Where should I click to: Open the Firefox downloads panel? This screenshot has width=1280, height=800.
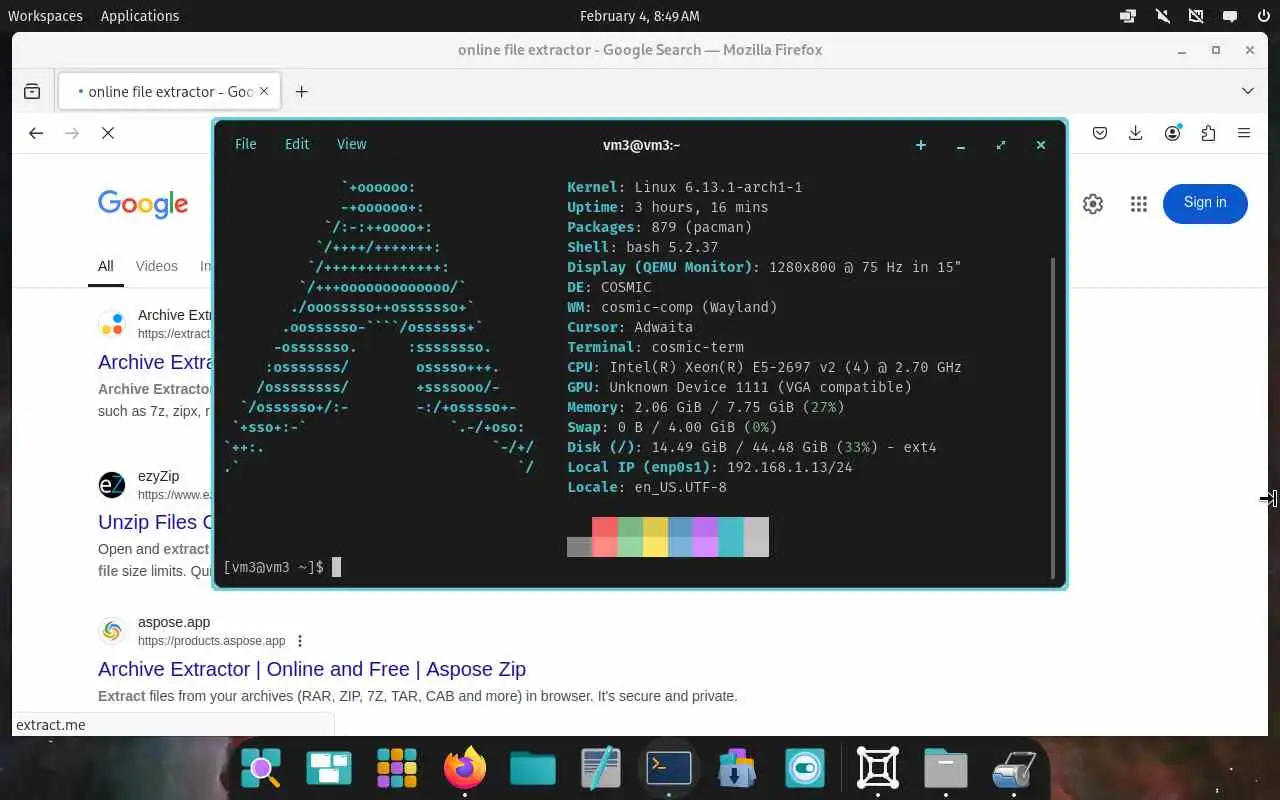(x=1136, y=133)
